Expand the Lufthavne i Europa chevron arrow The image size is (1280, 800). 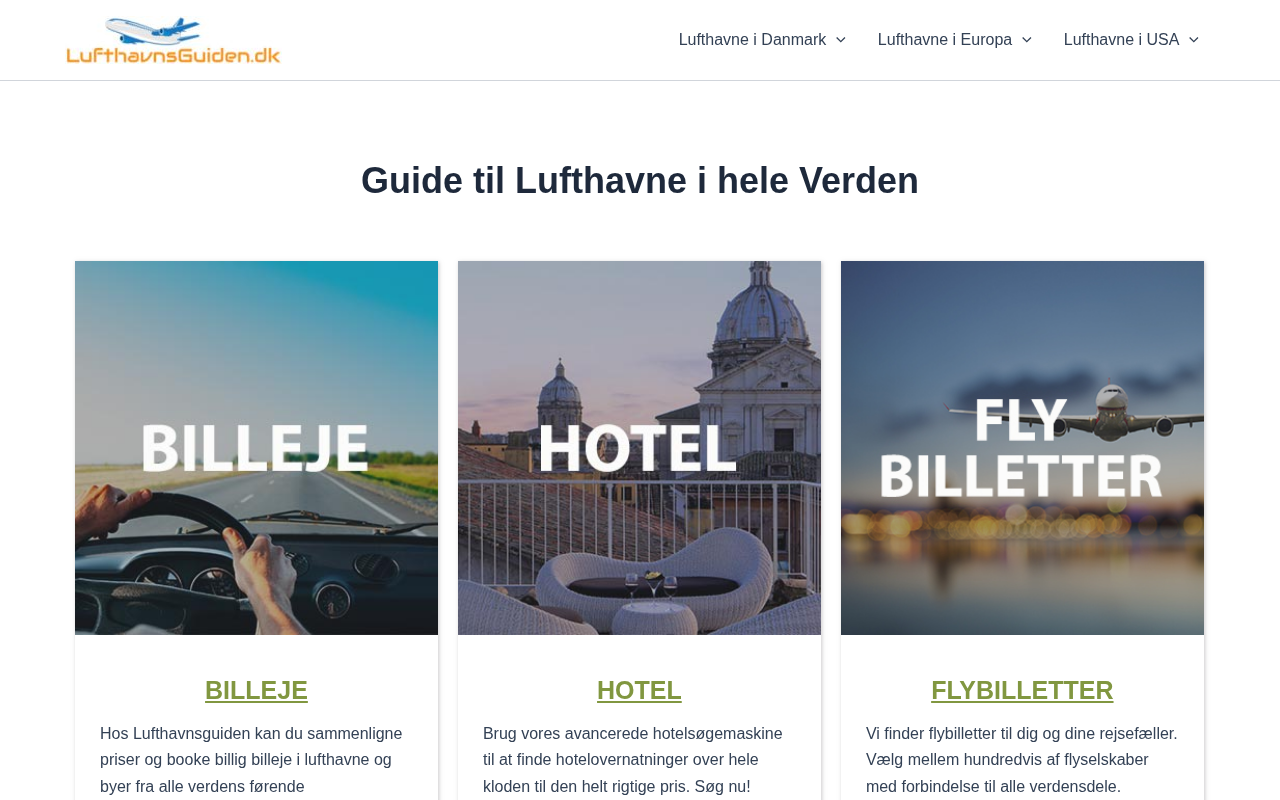[x=1026, y=40]
